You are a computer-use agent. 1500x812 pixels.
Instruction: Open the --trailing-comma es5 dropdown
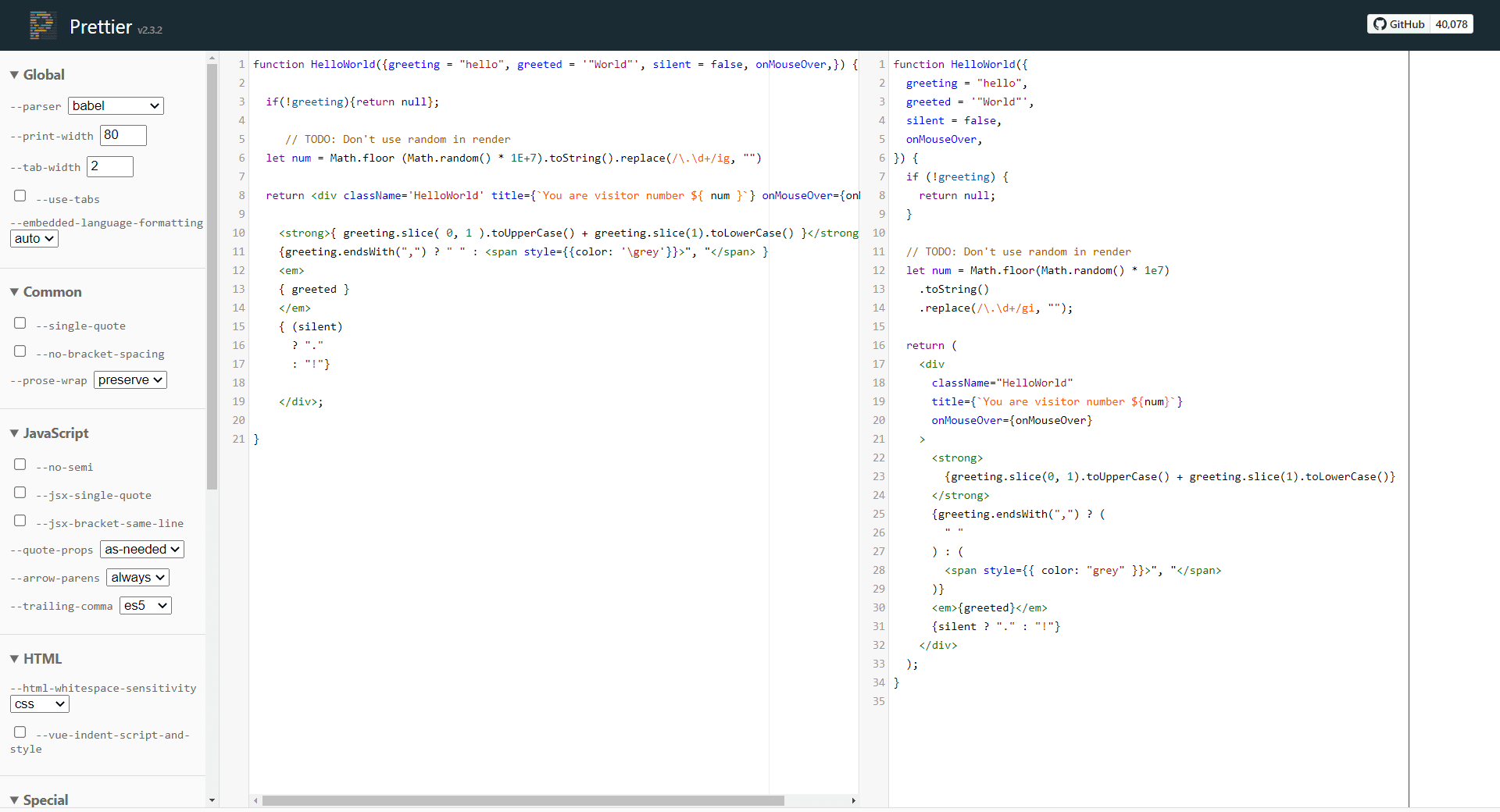tap(145, 605)
